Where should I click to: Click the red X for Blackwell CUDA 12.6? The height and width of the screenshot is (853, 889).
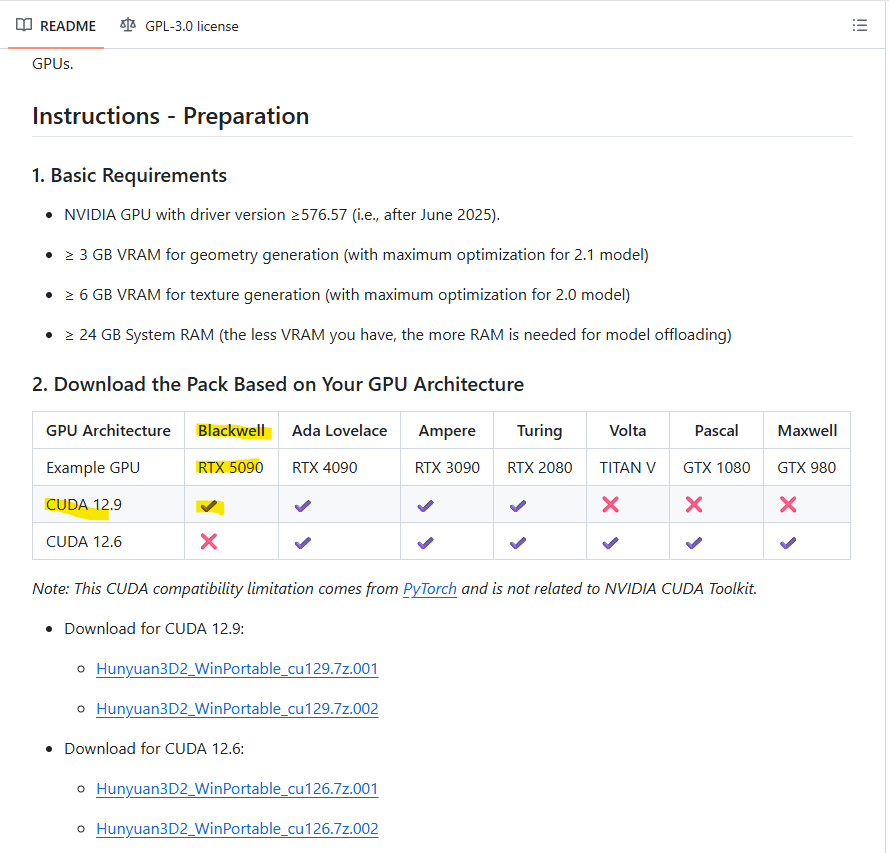209,542
